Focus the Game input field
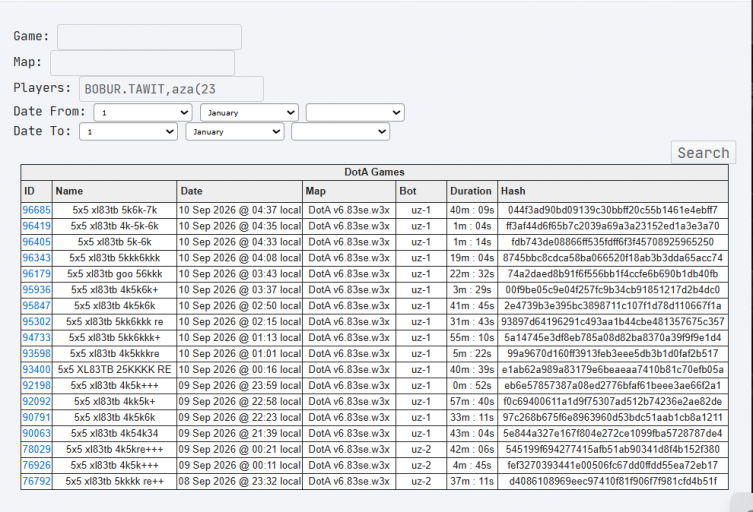The height and width of the screenshot is (512, 753). click(x=149, y=37)
